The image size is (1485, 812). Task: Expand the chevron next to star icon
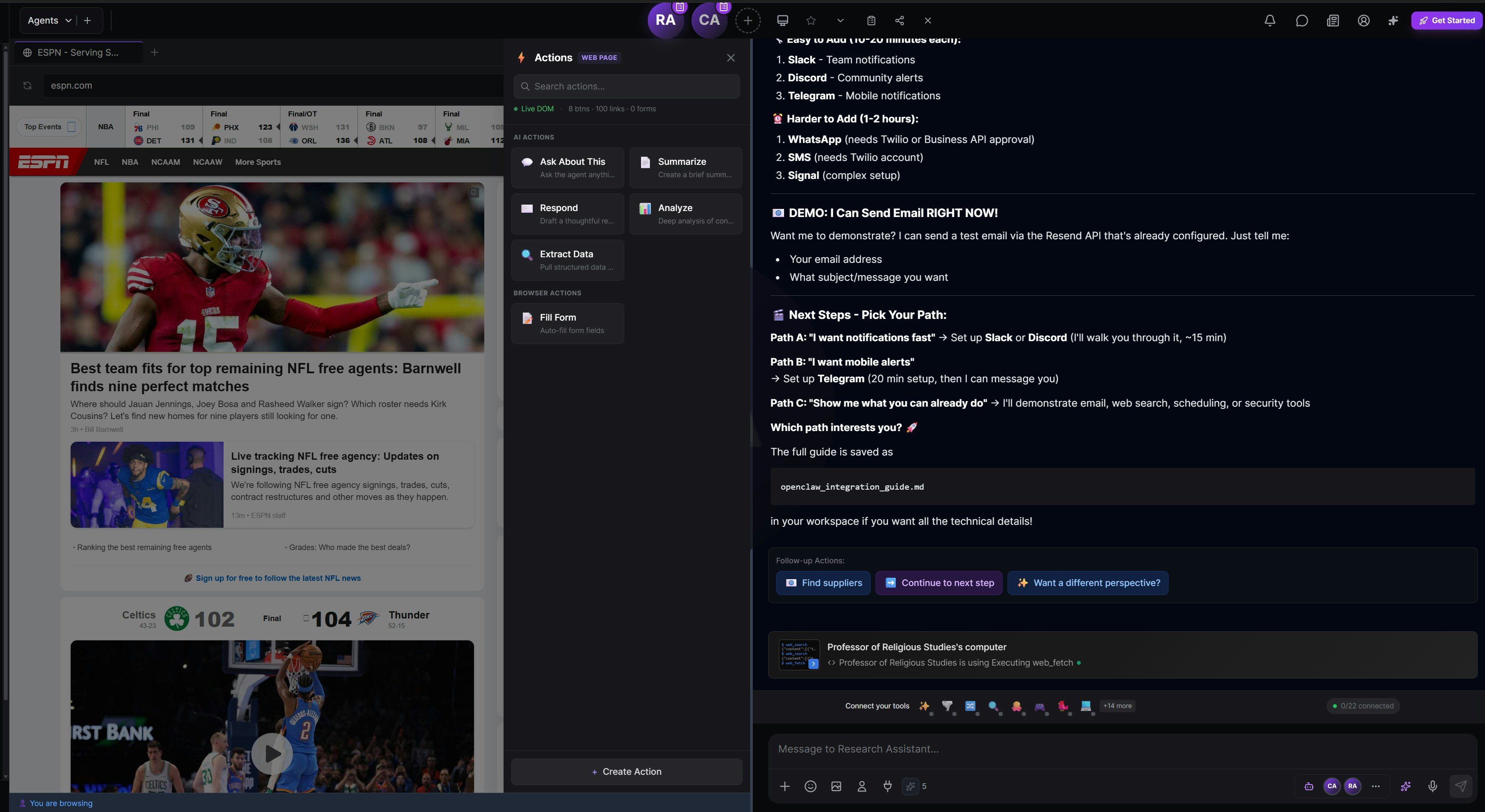[x=840, y=21]
